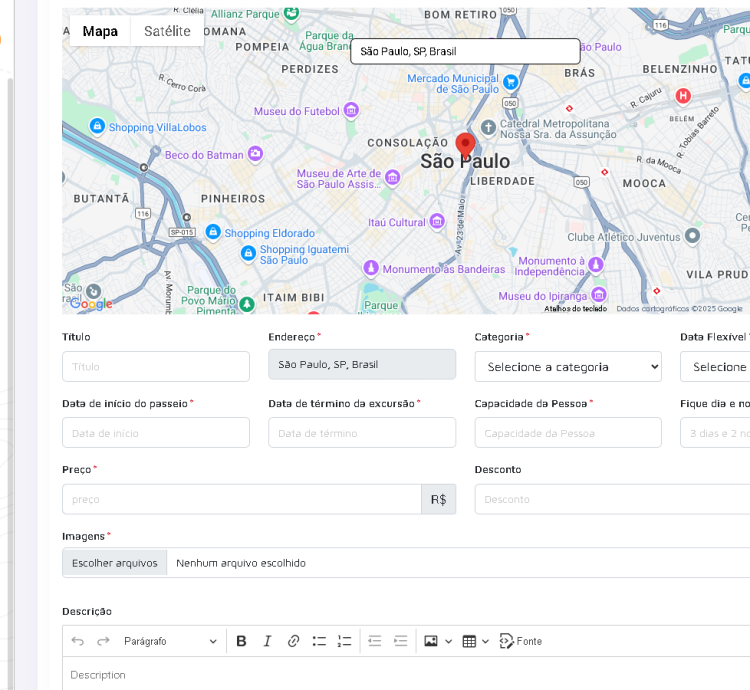Expand the insert table dropdown arrow
Screen dimensions: 750x690
pos(485,641)
